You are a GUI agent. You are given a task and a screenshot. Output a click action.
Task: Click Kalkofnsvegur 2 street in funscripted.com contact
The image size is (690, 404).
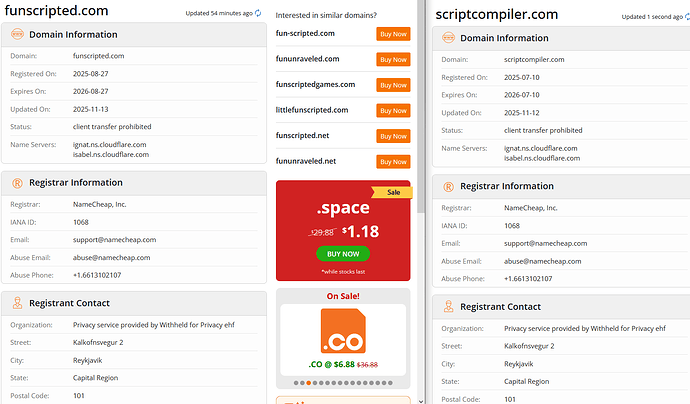tap(98, 342)
